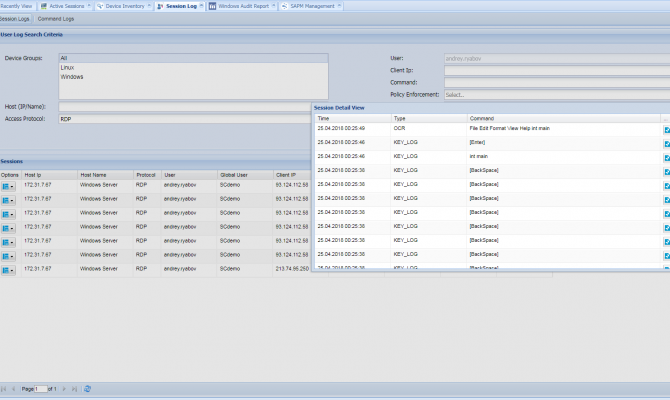Select Windows in Device Groups list
The height and width of the screenshot is (400, 670).
[193, 77]
